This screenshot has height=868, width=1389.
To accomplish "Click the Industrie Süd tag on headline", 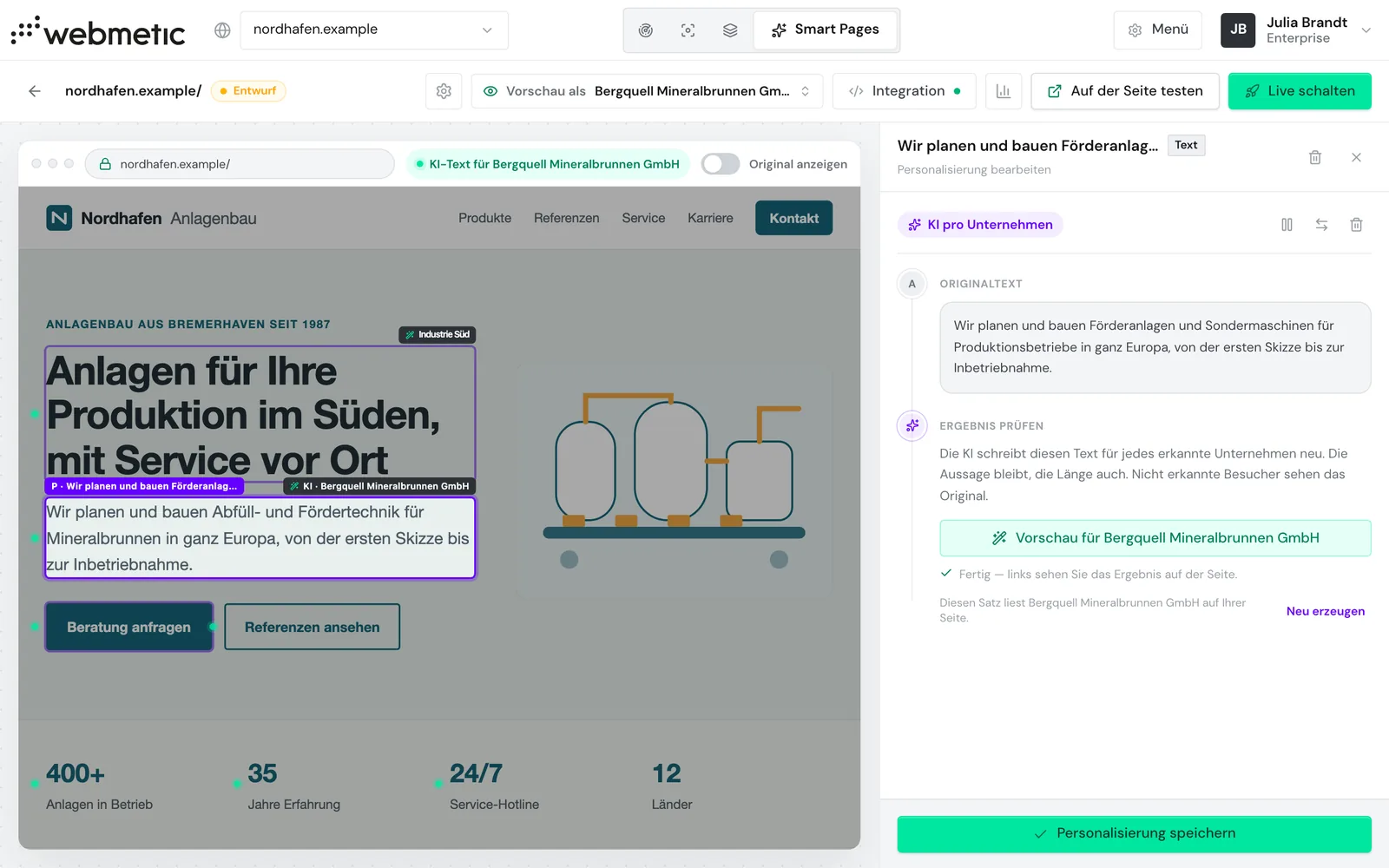I will [x=438, y=335].
